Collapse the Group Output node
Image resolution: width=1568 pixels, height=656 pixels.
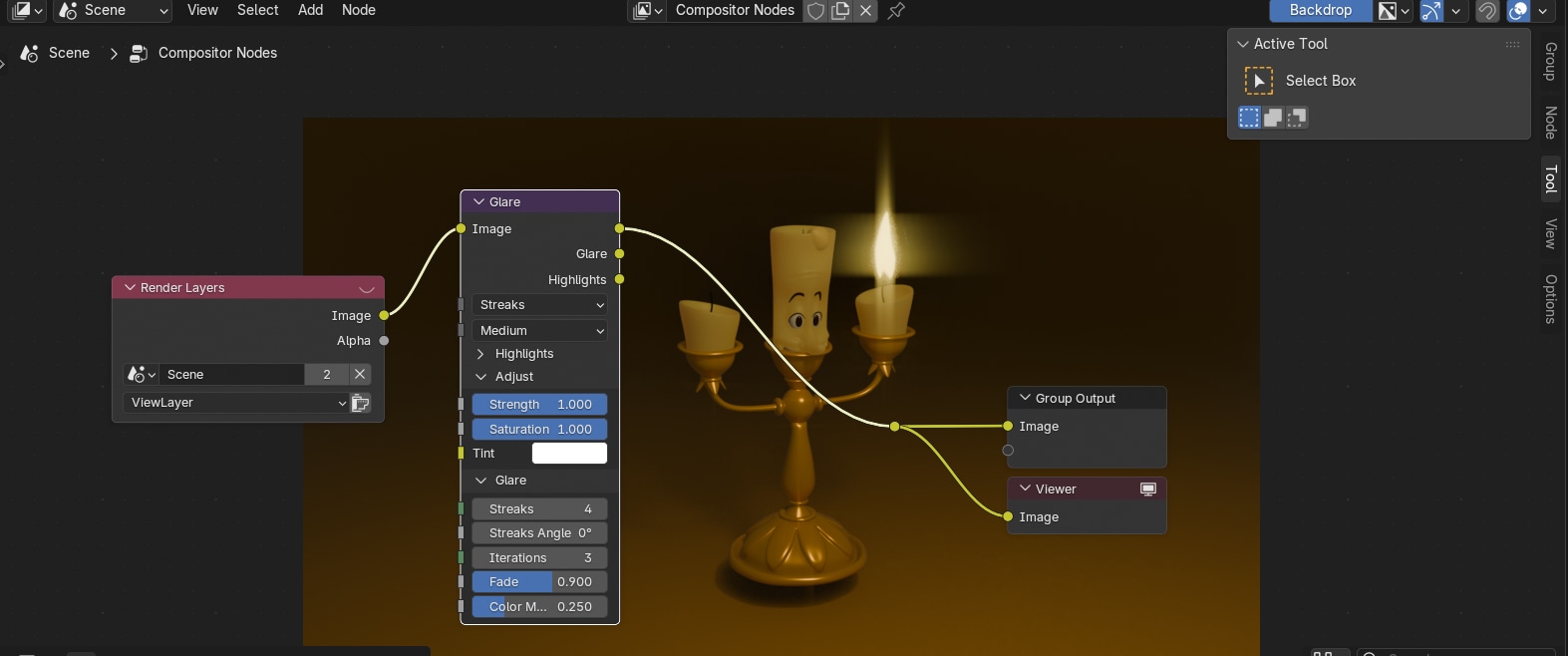1025,398
